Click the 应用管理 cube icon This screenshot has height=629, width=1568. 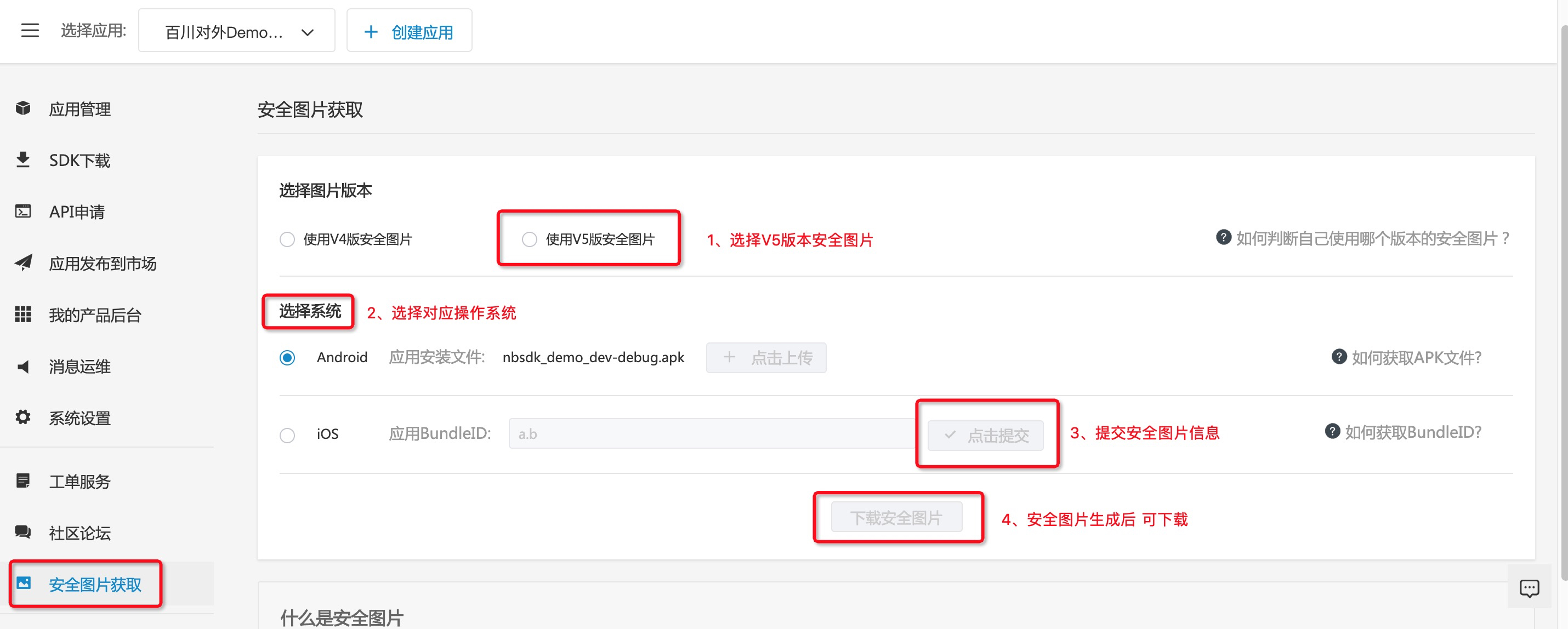[x=23, y=108]
